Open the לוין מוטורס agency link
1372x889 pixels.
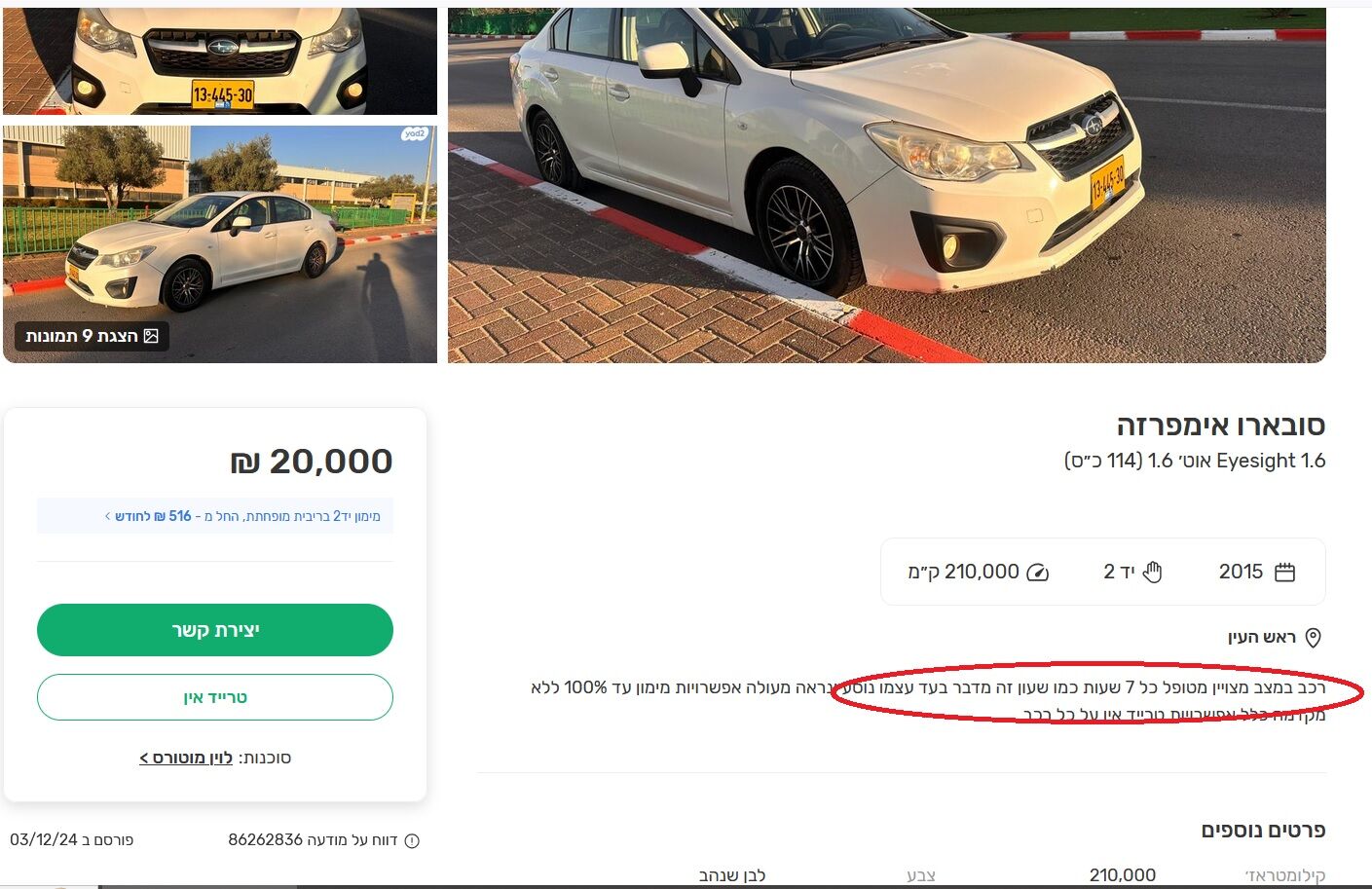[186, 758]
